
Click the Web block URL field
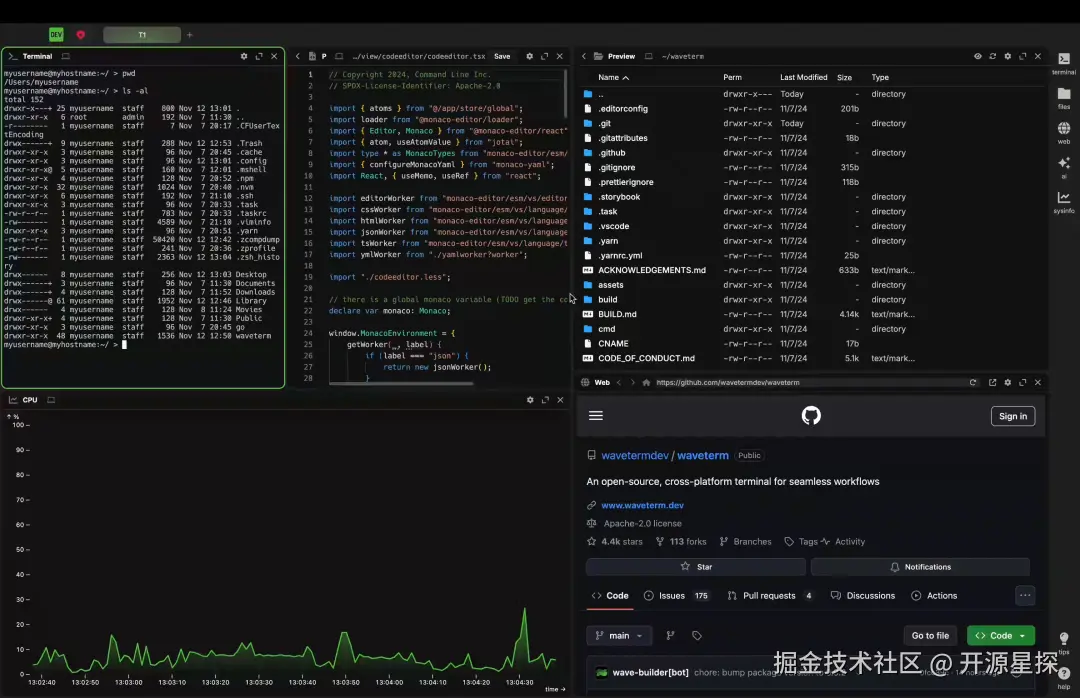pyautogui.click(x=809, y=382)
